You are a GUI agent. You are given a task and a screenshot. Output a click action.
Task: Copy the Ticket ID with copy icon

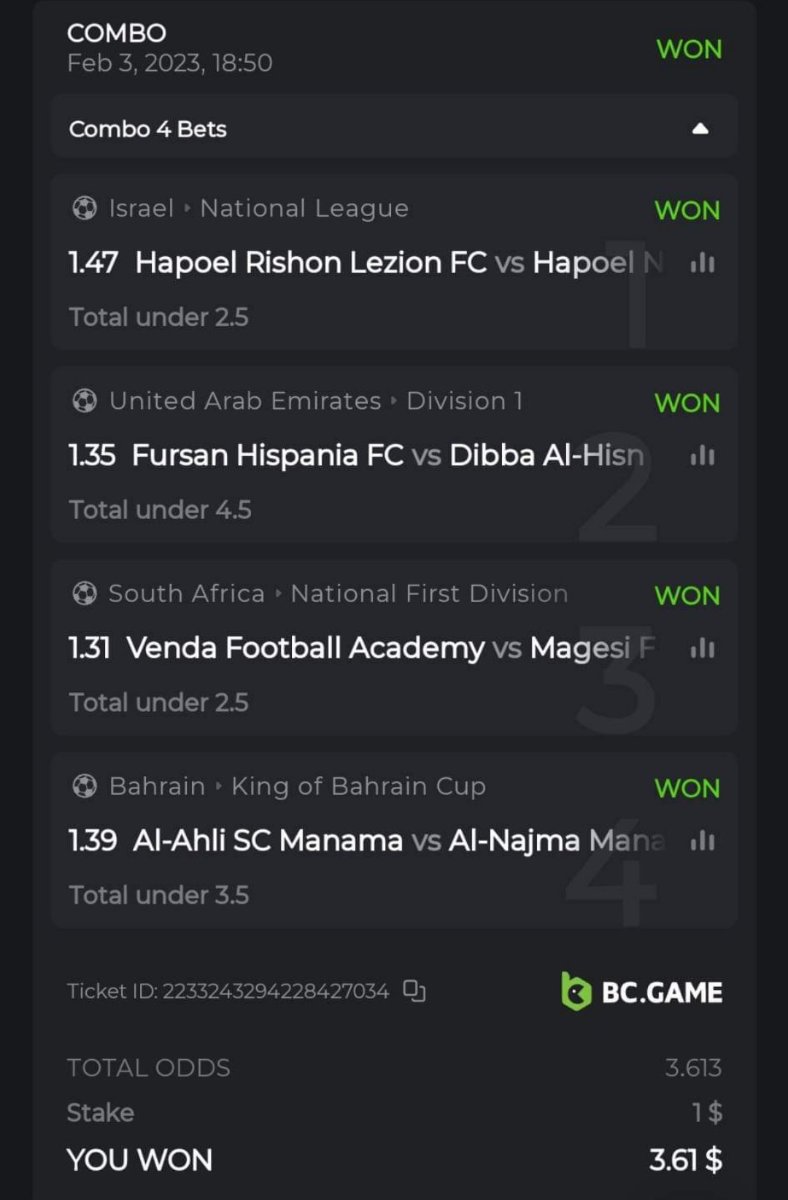414,991
